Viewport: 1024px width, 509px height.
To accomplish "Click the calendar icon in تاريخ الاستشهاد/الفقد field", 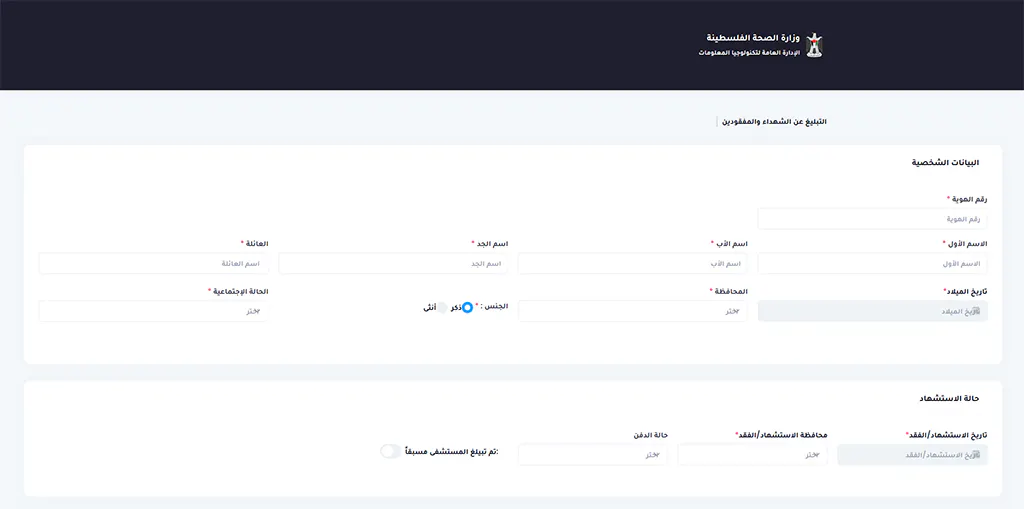I will point(975,455).
